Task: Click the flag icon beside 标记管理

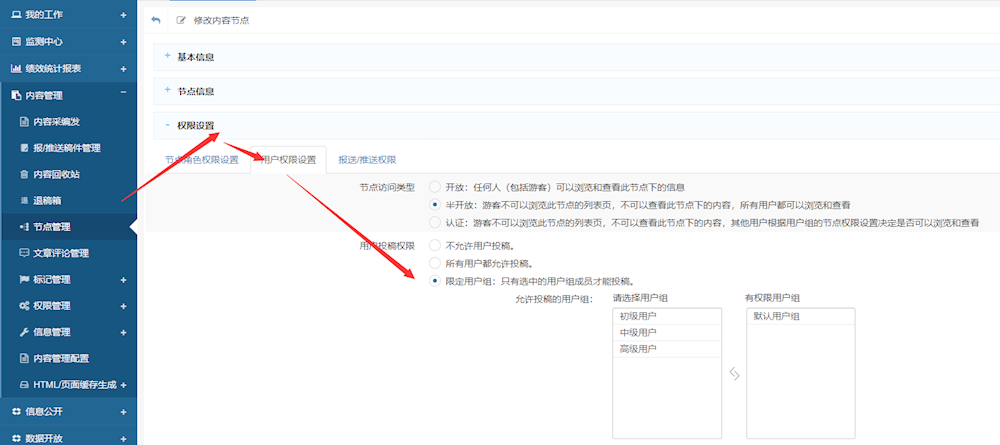Action: pyautogui.click(x=24, y=279)
